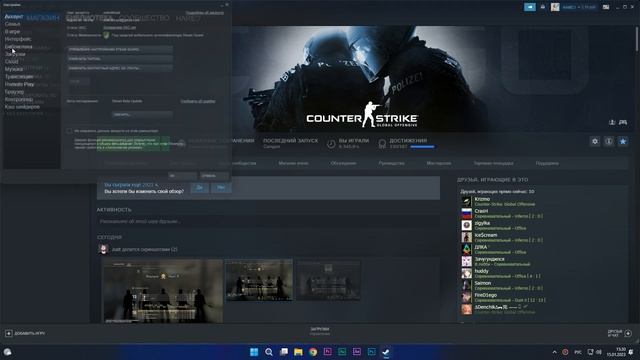640x360 pixels.
Task: Click Да on review prompt
Action: pyautogui.click(x=200, y=188)
